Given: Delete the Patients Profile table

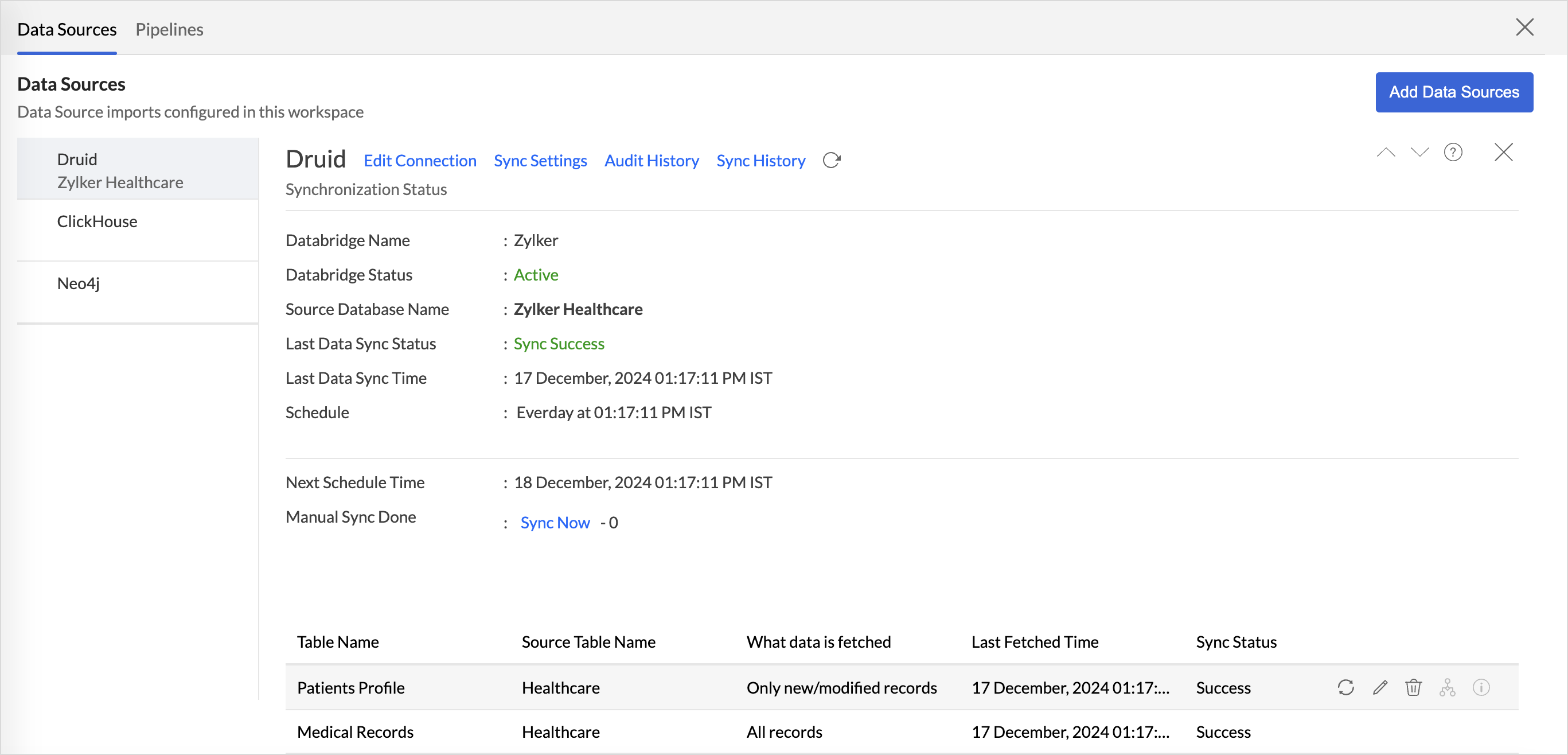Looking at the screenshot, I should (x=1413, y=687).
